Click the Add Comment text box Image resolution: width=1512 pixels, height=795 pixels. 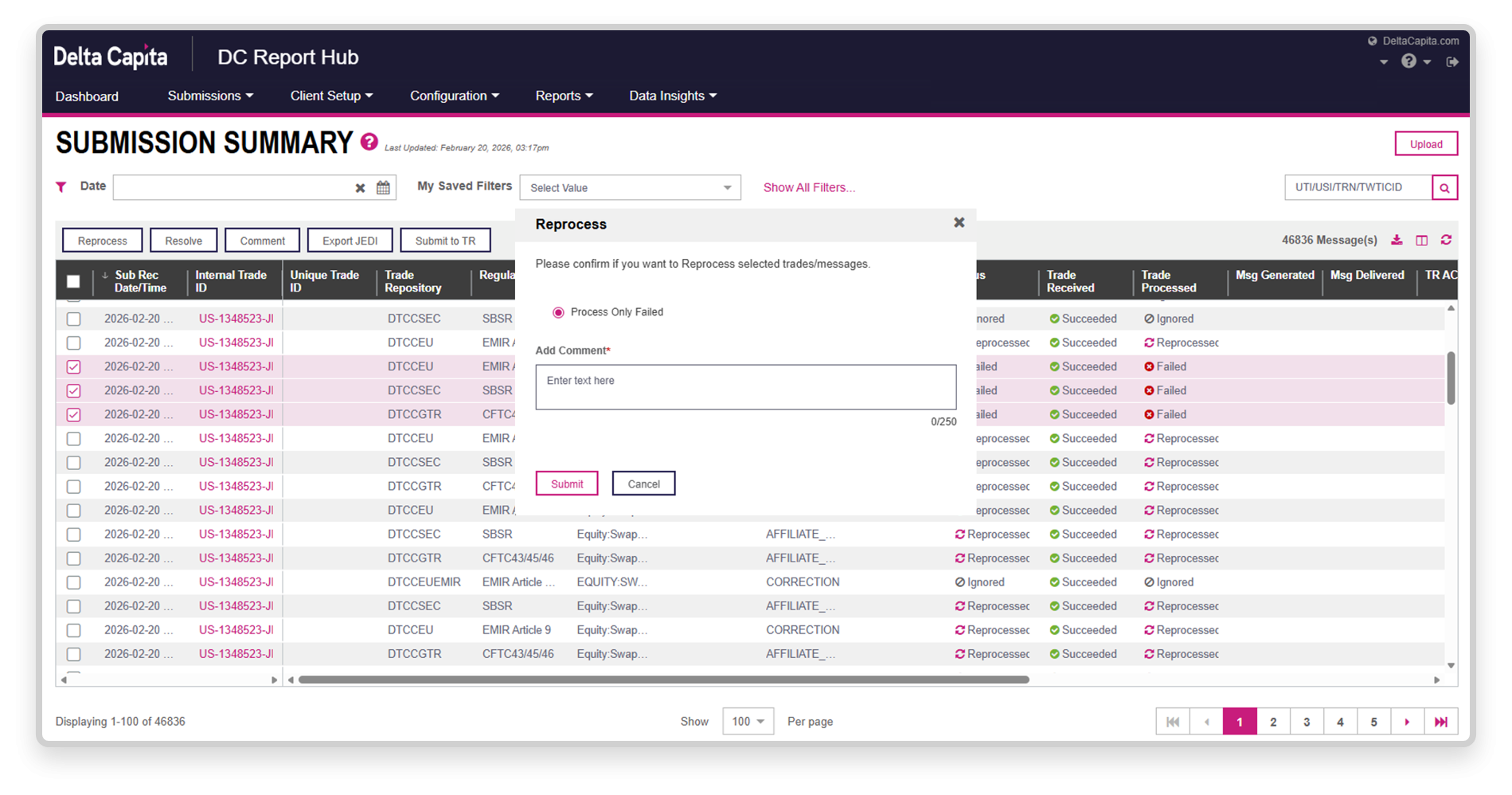pyautogui.click(x=745, y=387)
